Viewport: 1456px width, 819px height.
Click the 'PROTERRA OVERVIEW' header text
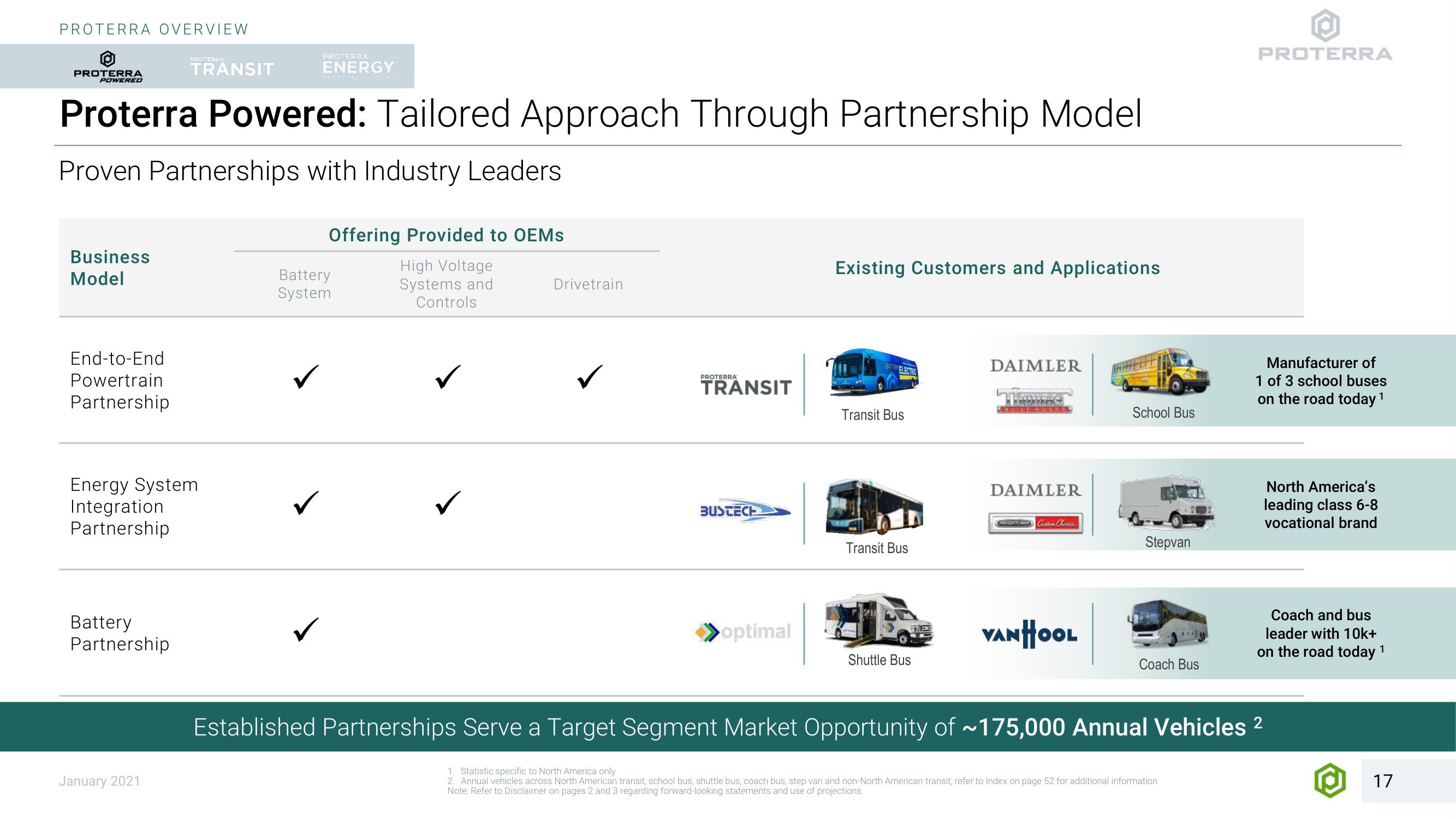click(x=154, y=29)
